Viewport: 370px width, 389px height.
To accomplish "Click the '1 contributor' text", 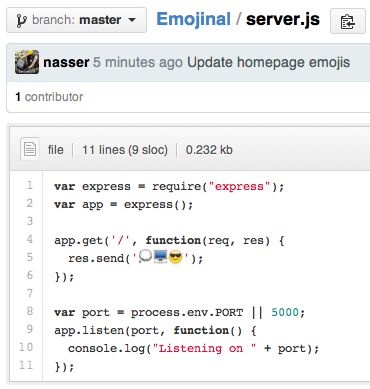I will (49, 97).
